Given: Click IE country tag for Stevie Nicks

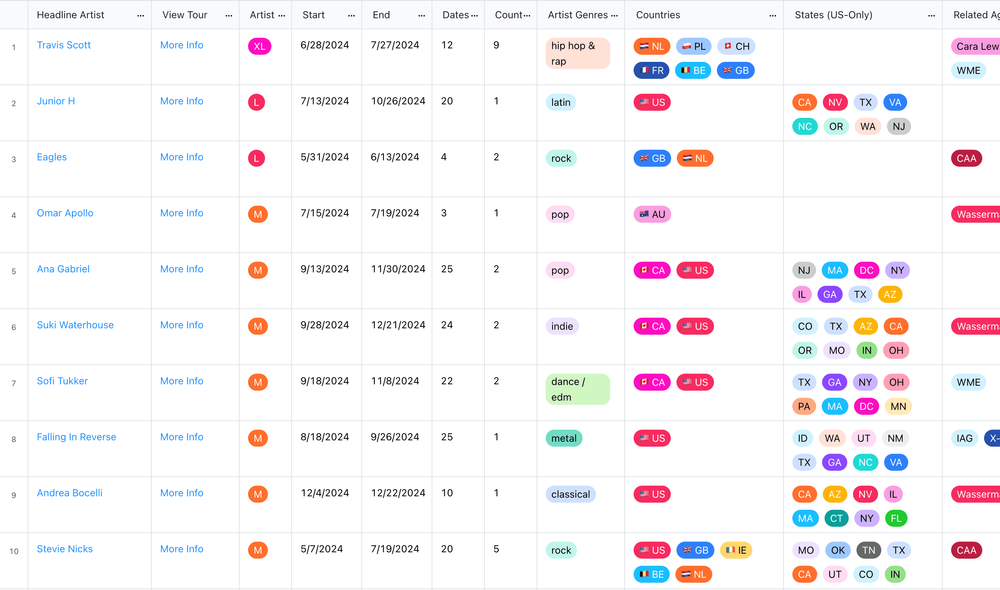Looking at the screenshot, I should click(736, 550).
